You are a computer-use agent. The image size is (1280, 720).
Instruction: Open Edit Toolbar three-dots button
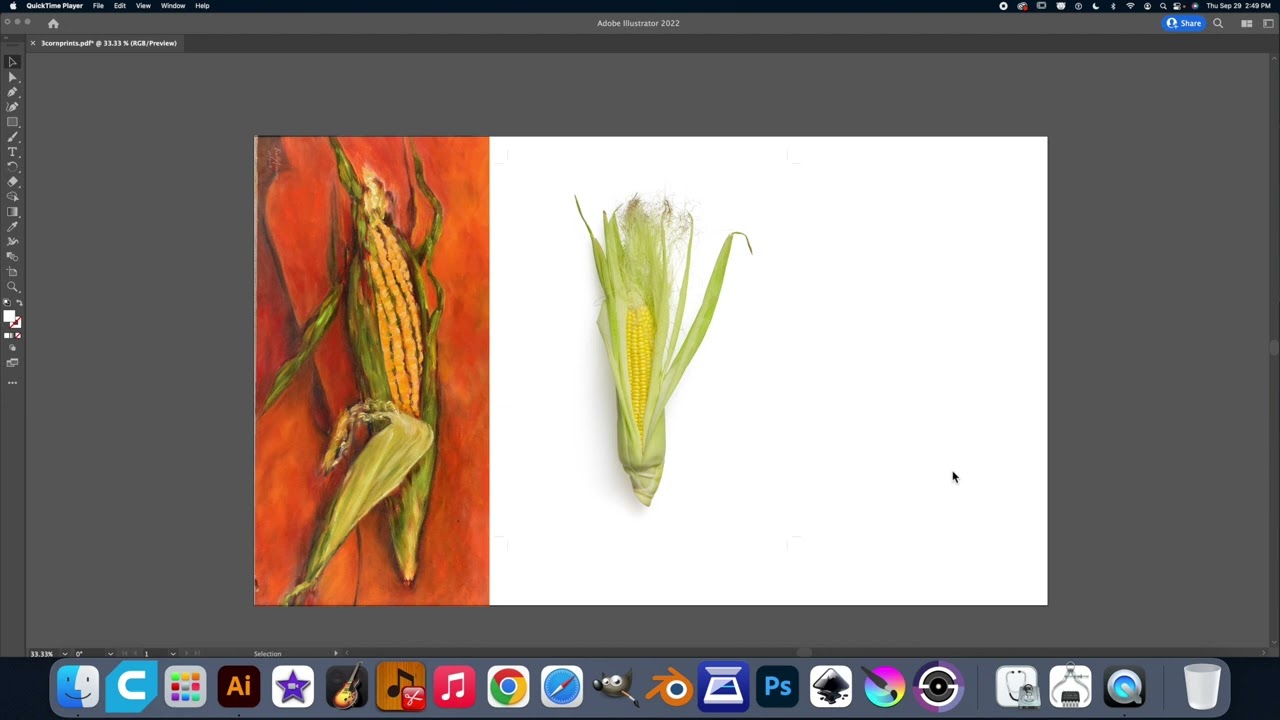13,383
